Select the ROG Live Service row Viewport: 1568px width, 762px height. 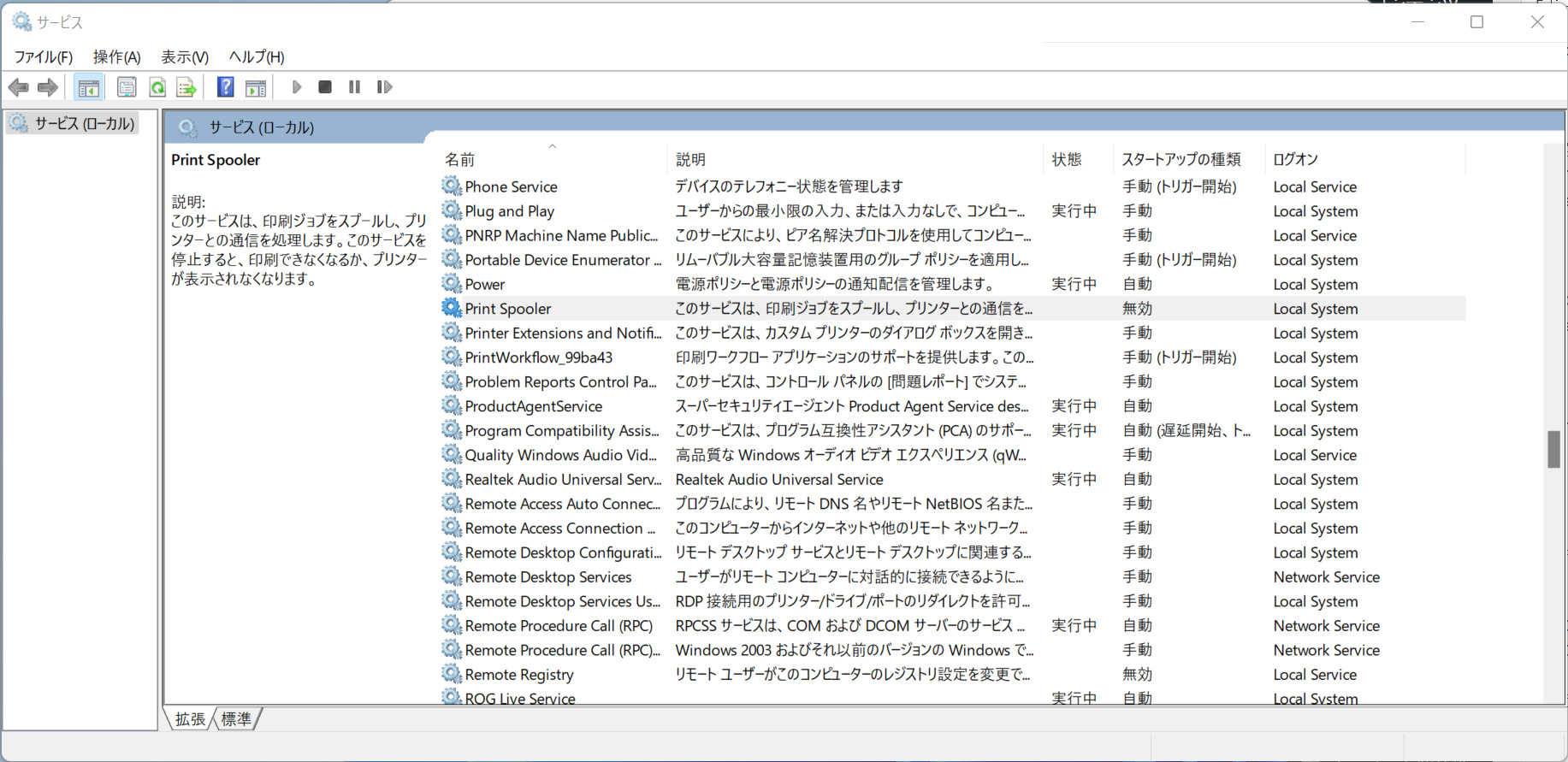click(x=952, y=697)
